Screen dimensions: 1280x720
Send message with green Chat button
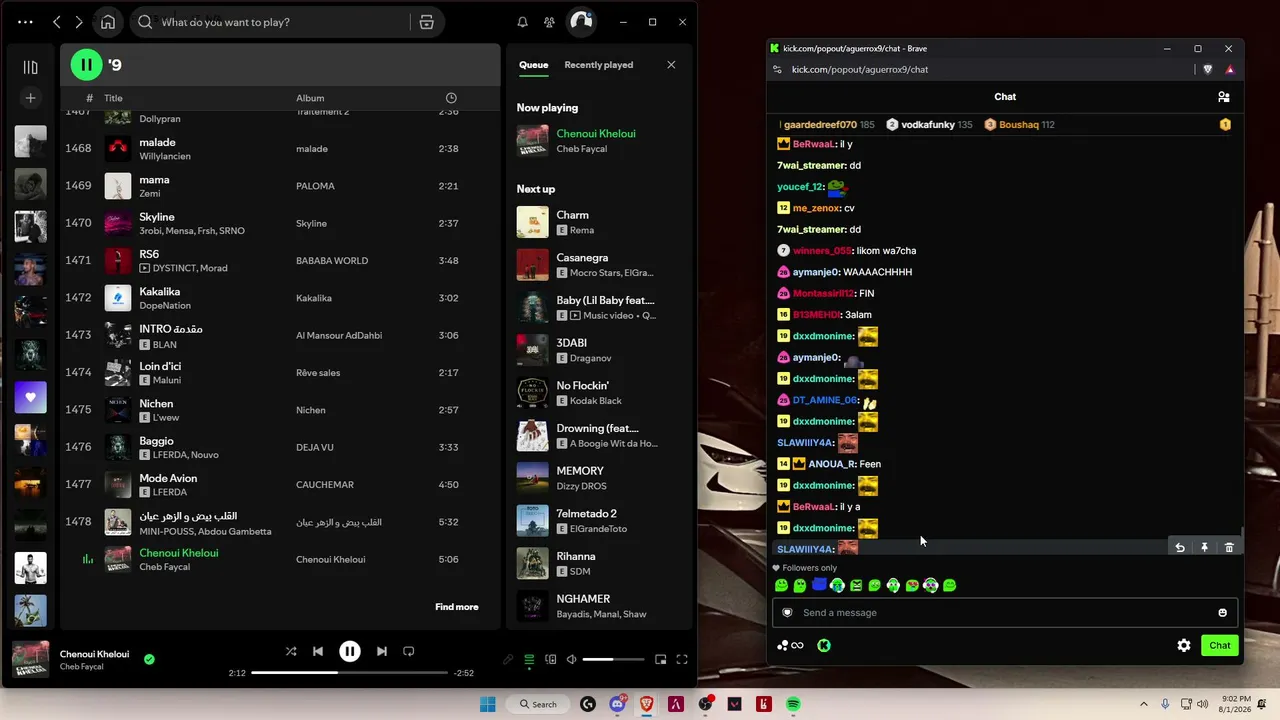click(1220, 646)
